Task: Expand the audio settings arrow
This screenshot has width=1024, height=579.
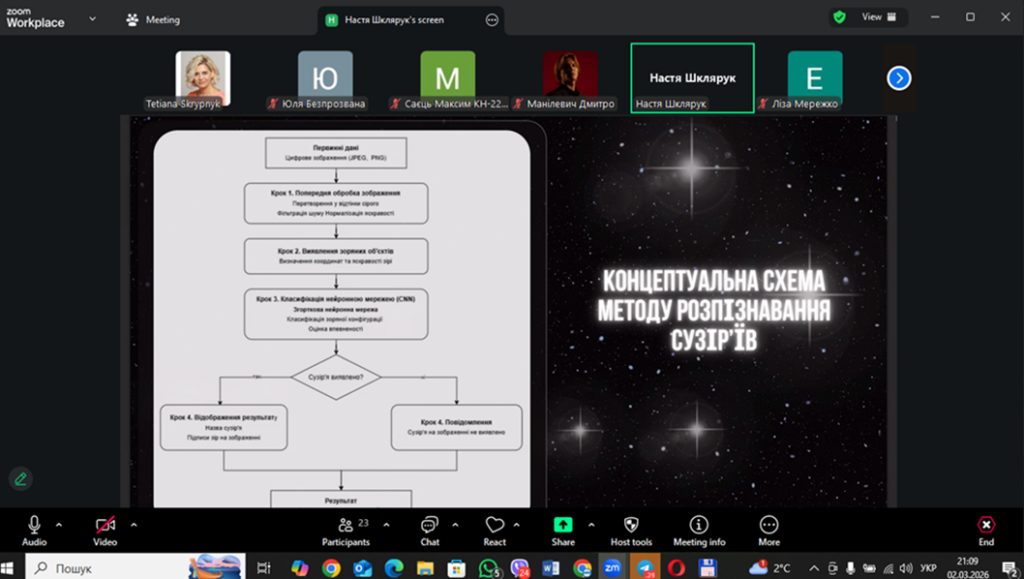Action: pos(59,524)
